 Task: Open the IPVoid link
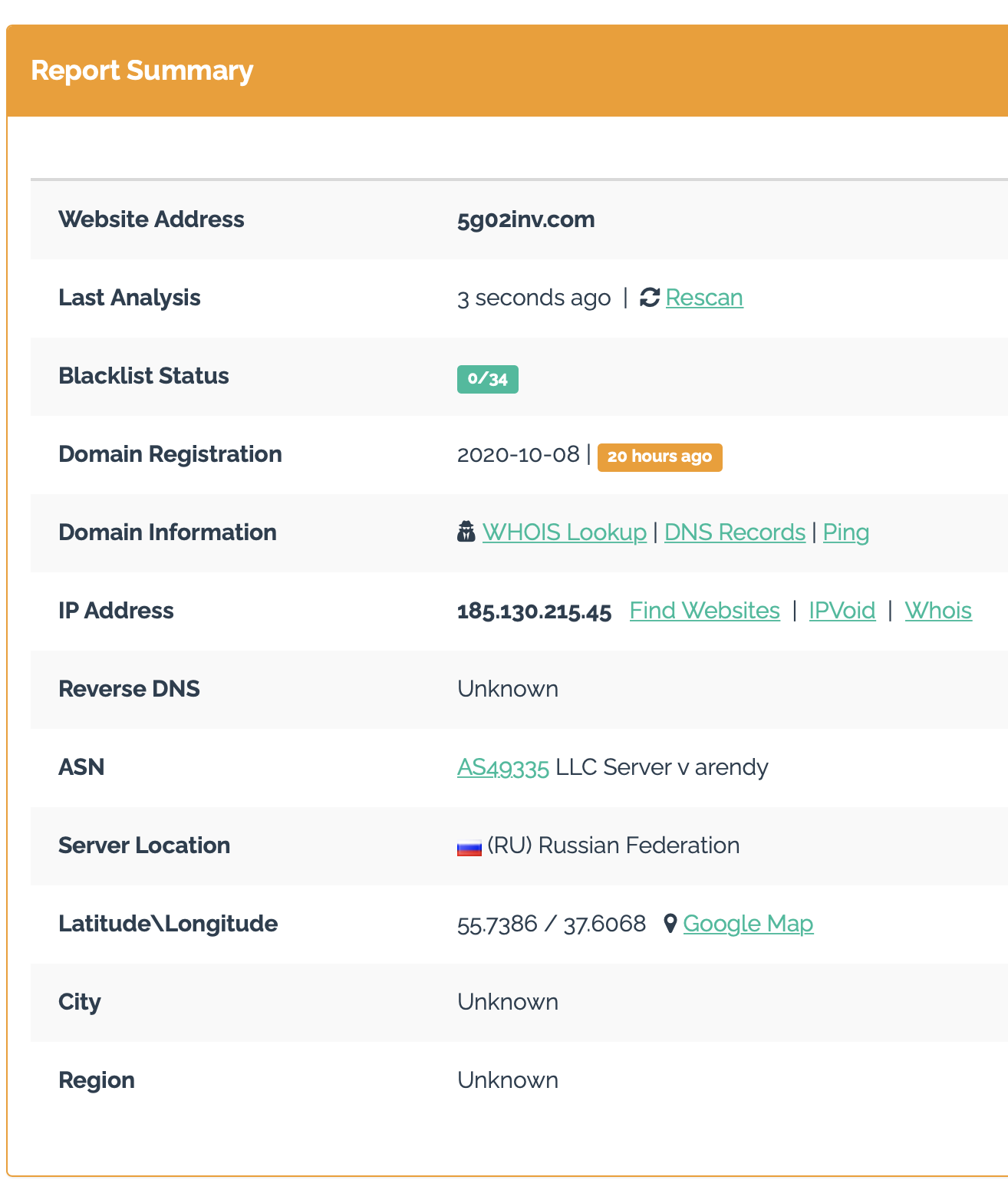(842, 611)
